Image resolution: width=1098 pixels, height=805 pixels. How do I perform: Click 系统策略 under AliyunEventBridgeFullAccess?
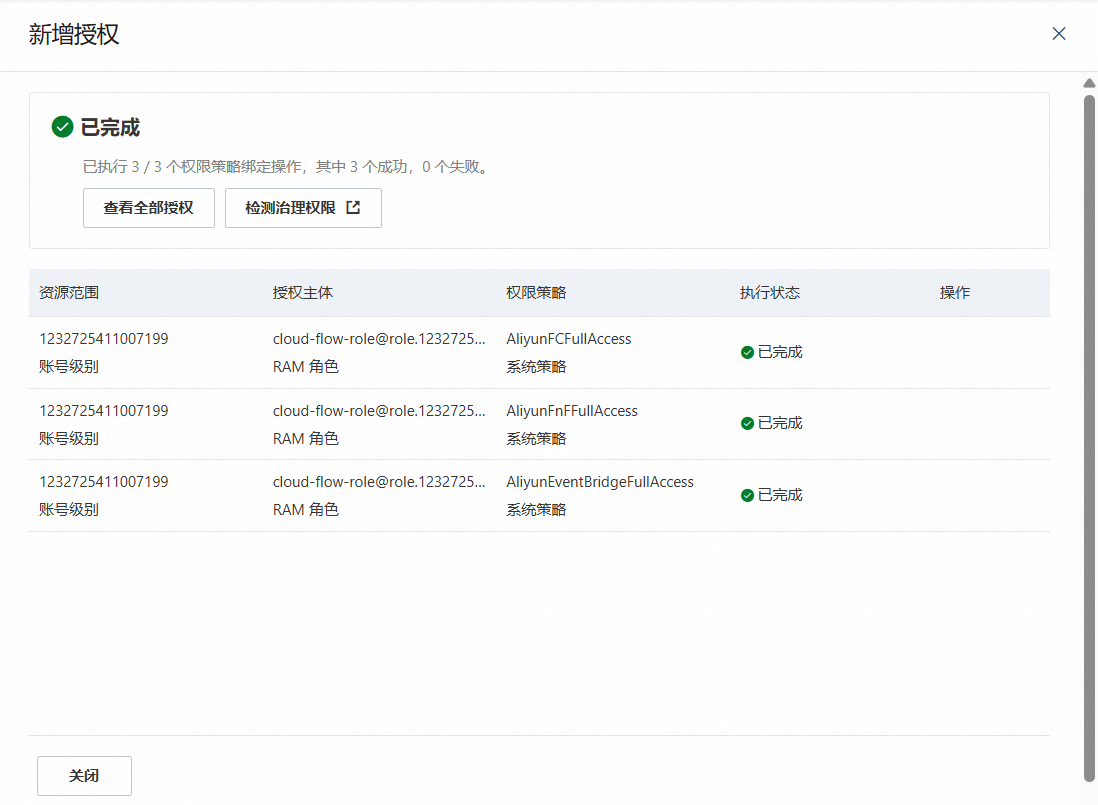536,510
